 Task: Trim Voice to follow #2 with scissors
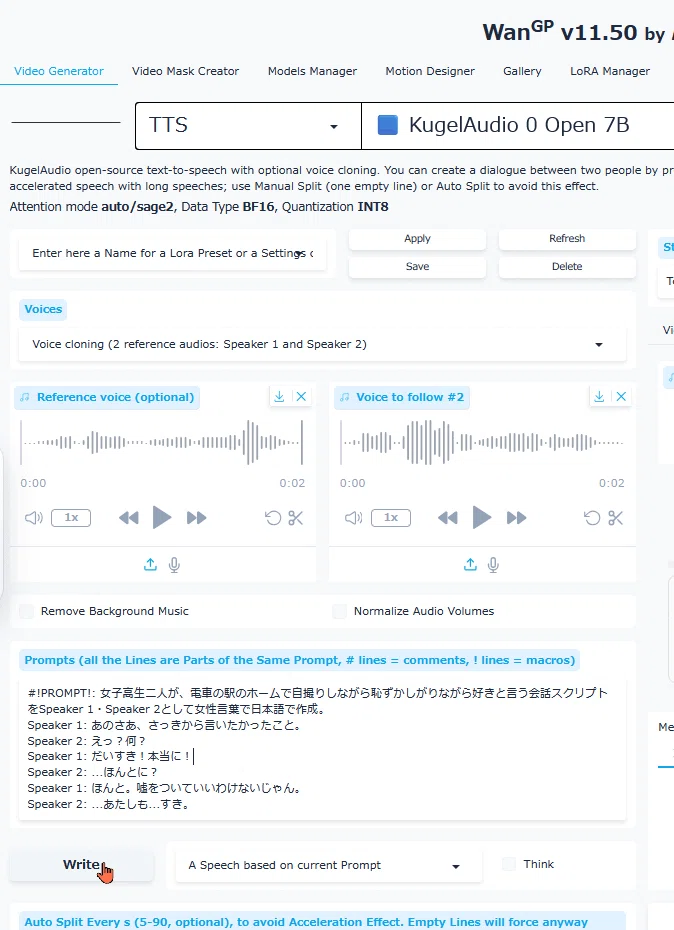coord(615,518)
